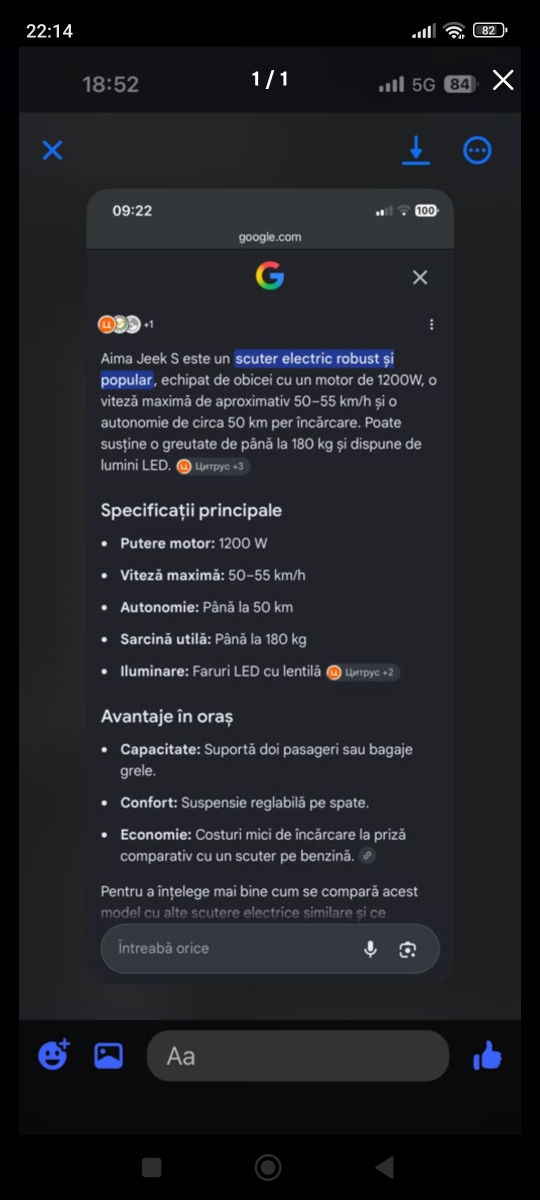Tap the colorful Google G logo
This screenshot has width=540, height=1200.
click(x=269, y=276)
